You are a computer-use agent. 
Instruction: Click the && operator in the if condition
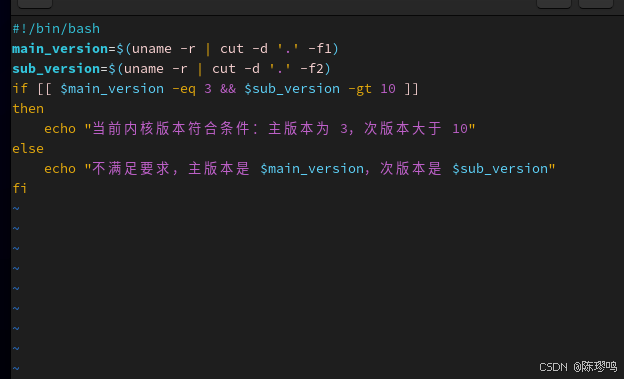pyautogui.click(x=228, y=88)
